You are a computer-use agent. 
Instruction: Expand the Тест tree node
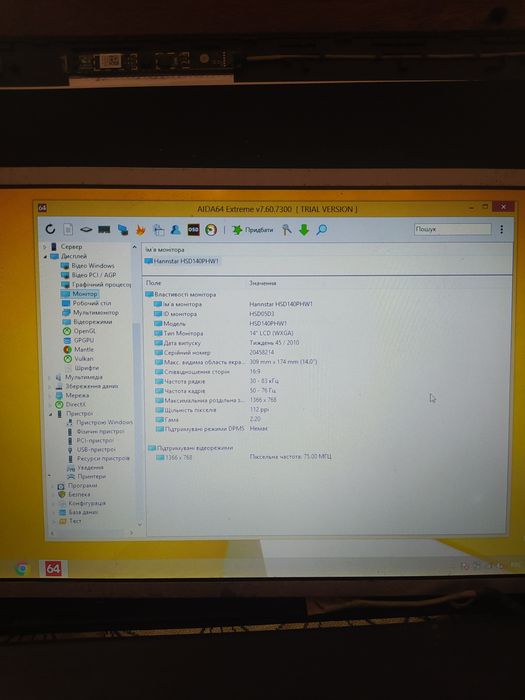[54, 521]
